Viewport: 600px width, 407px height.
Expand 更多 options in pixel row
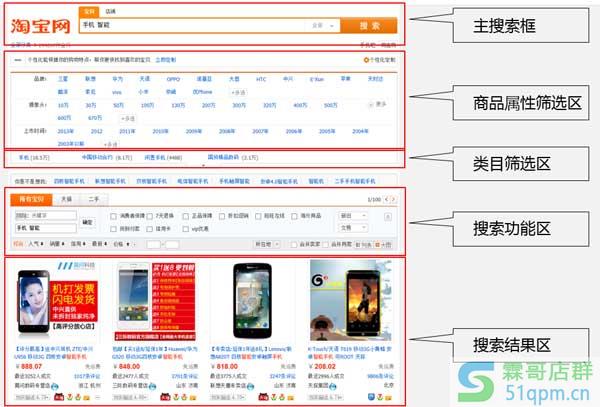click(378, 103)
